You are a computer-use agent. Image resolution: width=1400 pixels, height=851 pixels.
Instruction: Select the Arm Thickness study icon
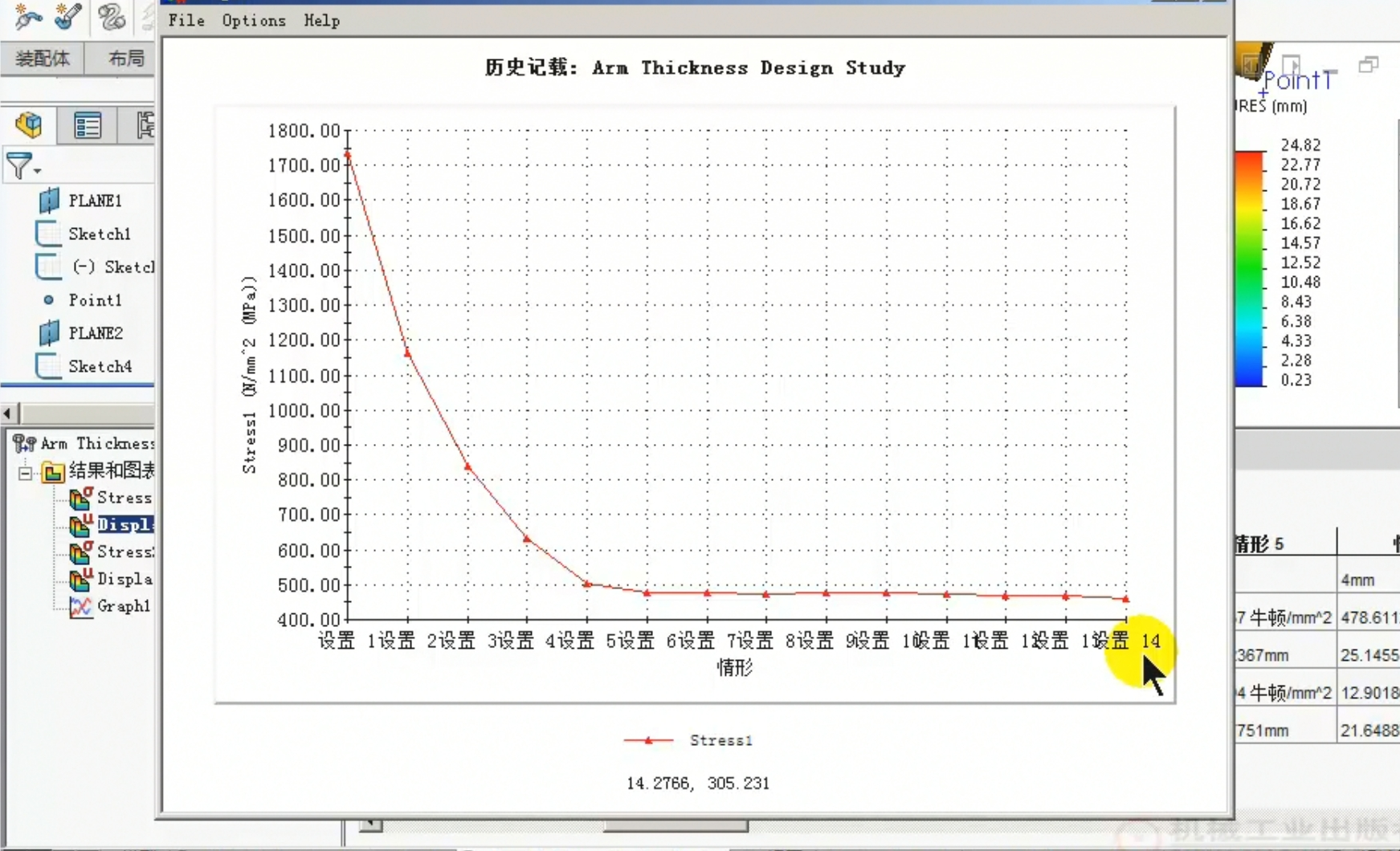coord(24,443)
